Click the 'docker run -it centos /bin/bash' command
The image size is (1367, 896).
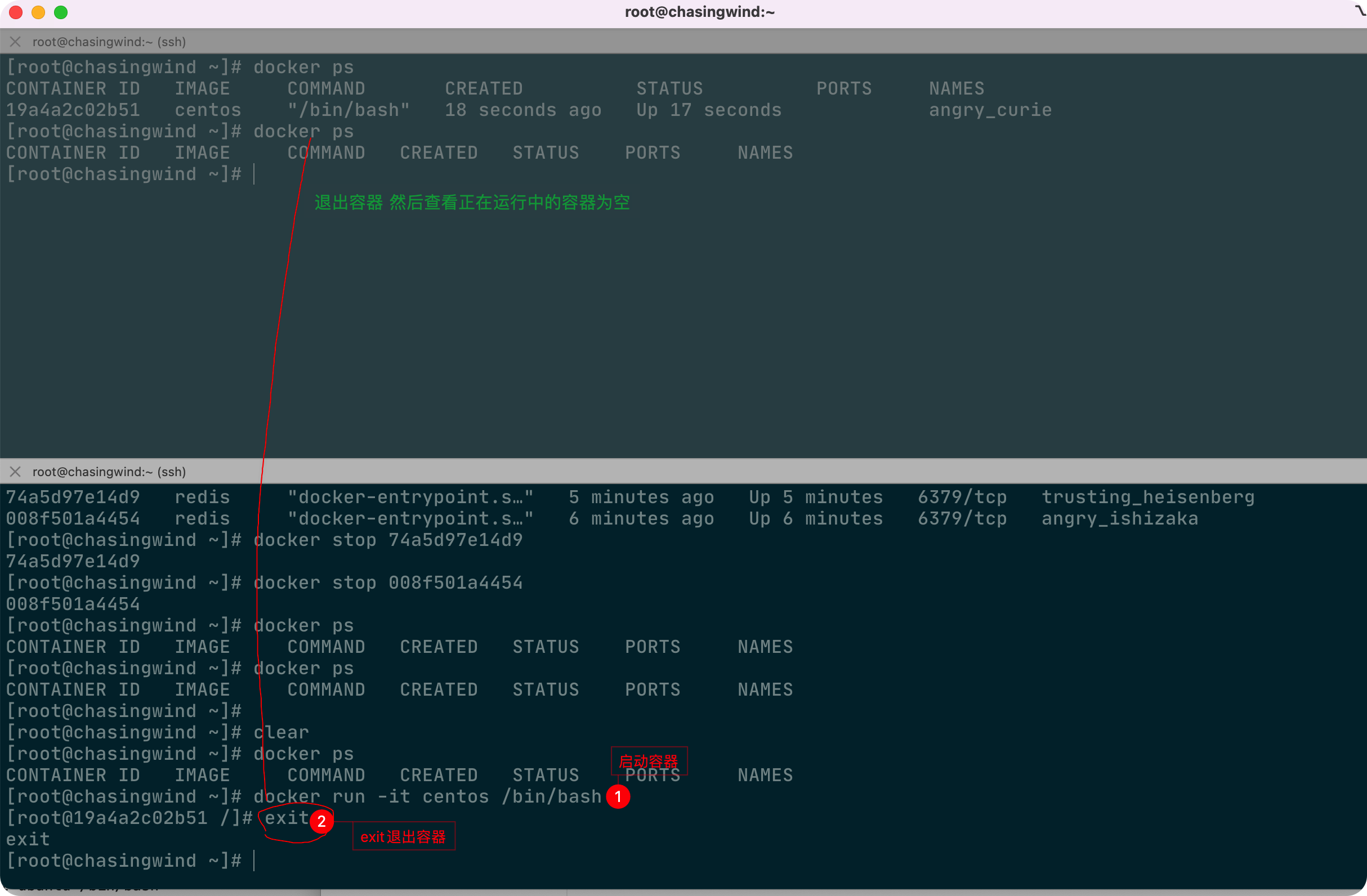pos(427,797)
